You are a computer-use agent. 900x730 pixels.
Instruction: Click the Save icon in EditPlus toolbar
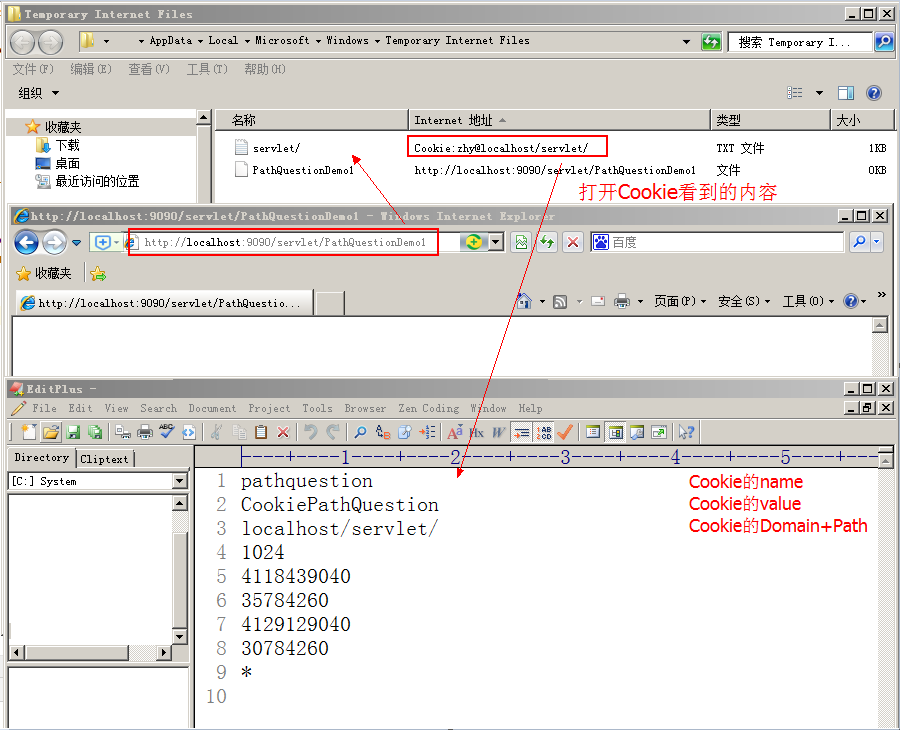73,432
